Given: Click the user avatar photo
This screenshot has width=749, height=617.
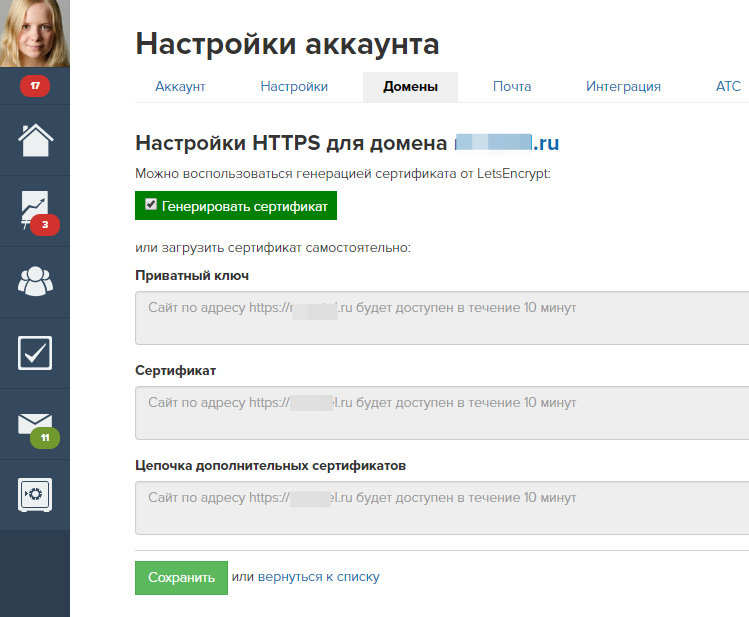Looking at the screenshot, I should [x=35, y=34].
